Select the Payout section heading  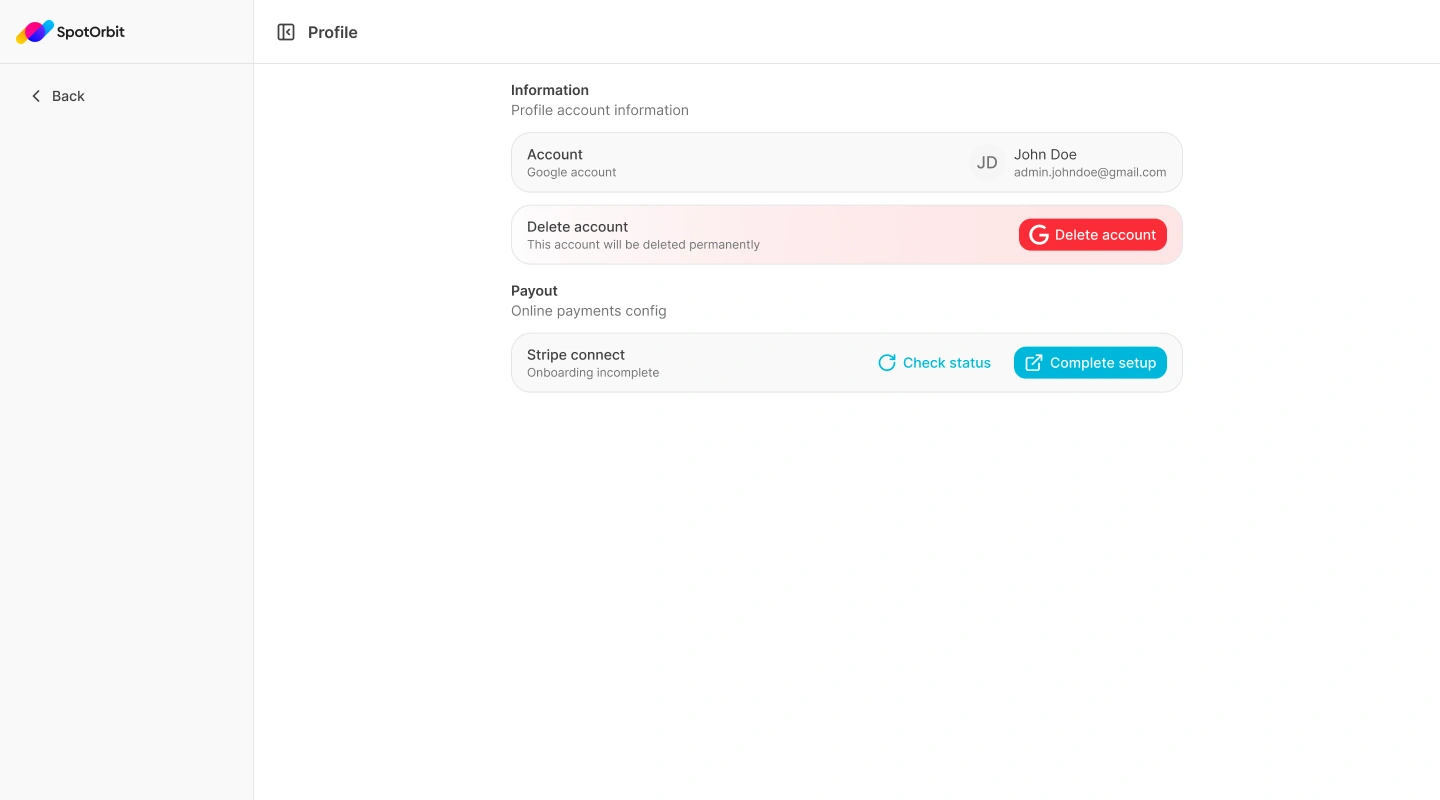pos(534,291)
